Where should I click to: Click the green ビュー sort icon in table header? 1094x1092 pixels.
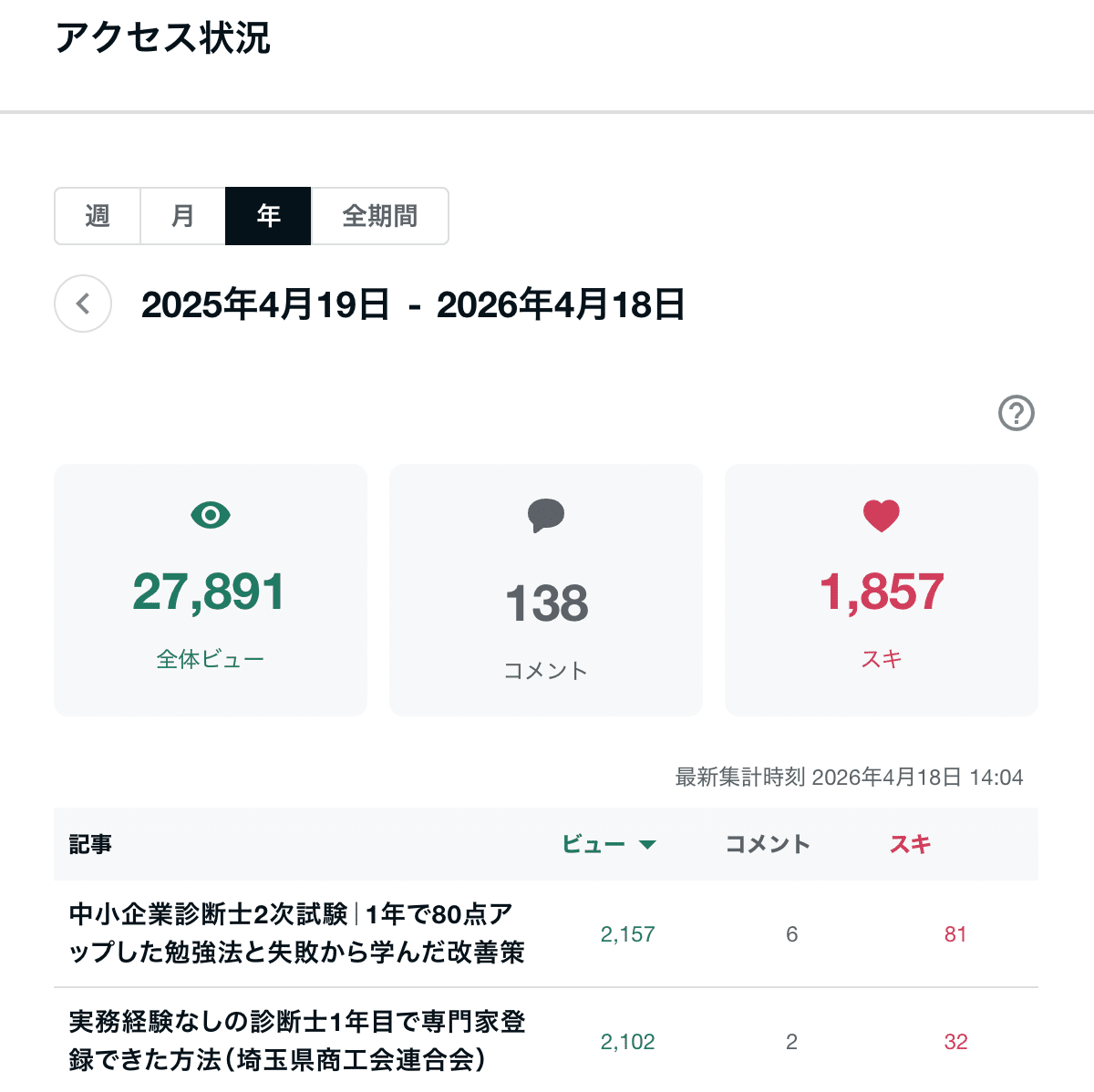[648, 845]
